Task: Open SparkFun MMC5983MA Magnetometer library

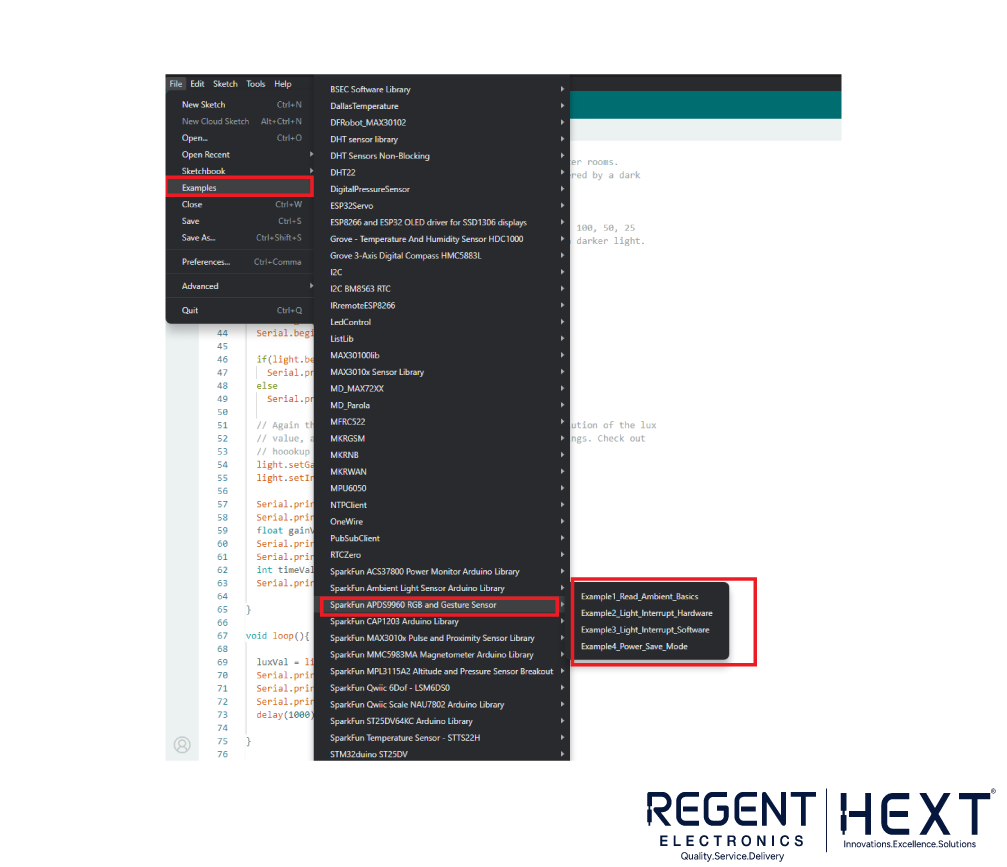Action: 442,655
